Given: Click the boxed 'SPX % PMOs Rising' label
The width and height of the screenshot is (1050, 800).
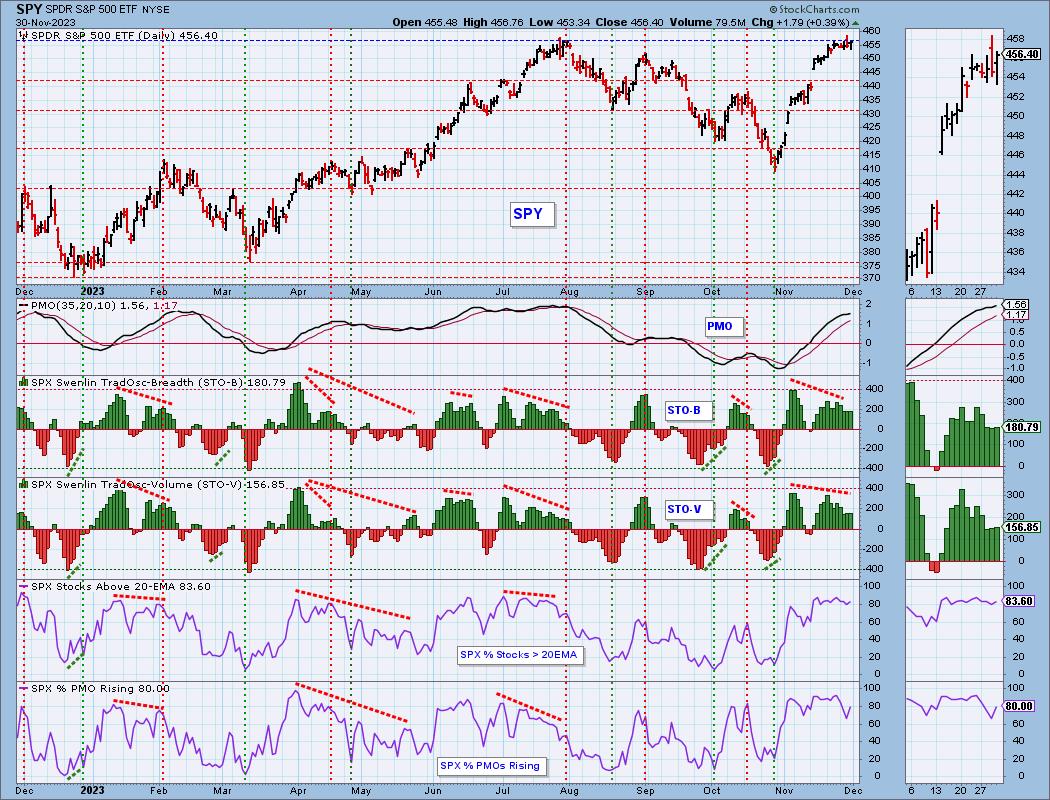Looking at the screenshot, I should 492,766.
